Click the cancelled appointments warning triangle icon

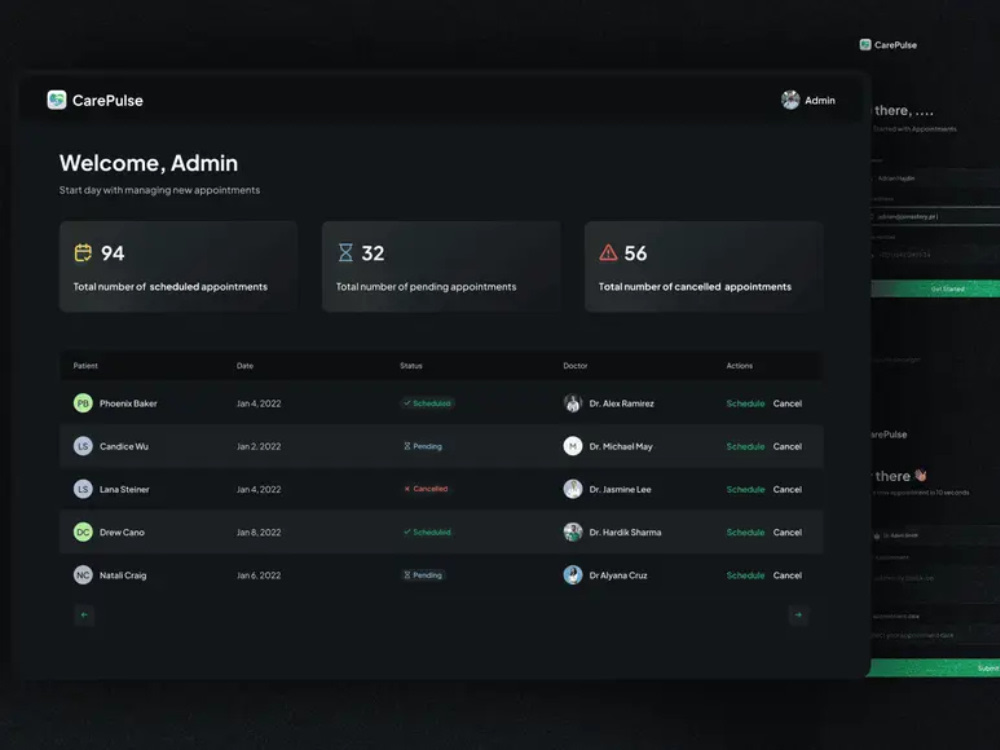tap(608, 253)
